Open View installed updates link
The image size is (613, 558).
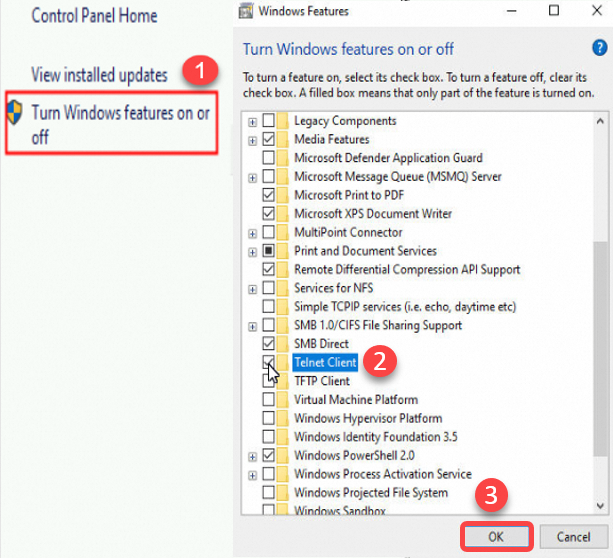[99, 75]
